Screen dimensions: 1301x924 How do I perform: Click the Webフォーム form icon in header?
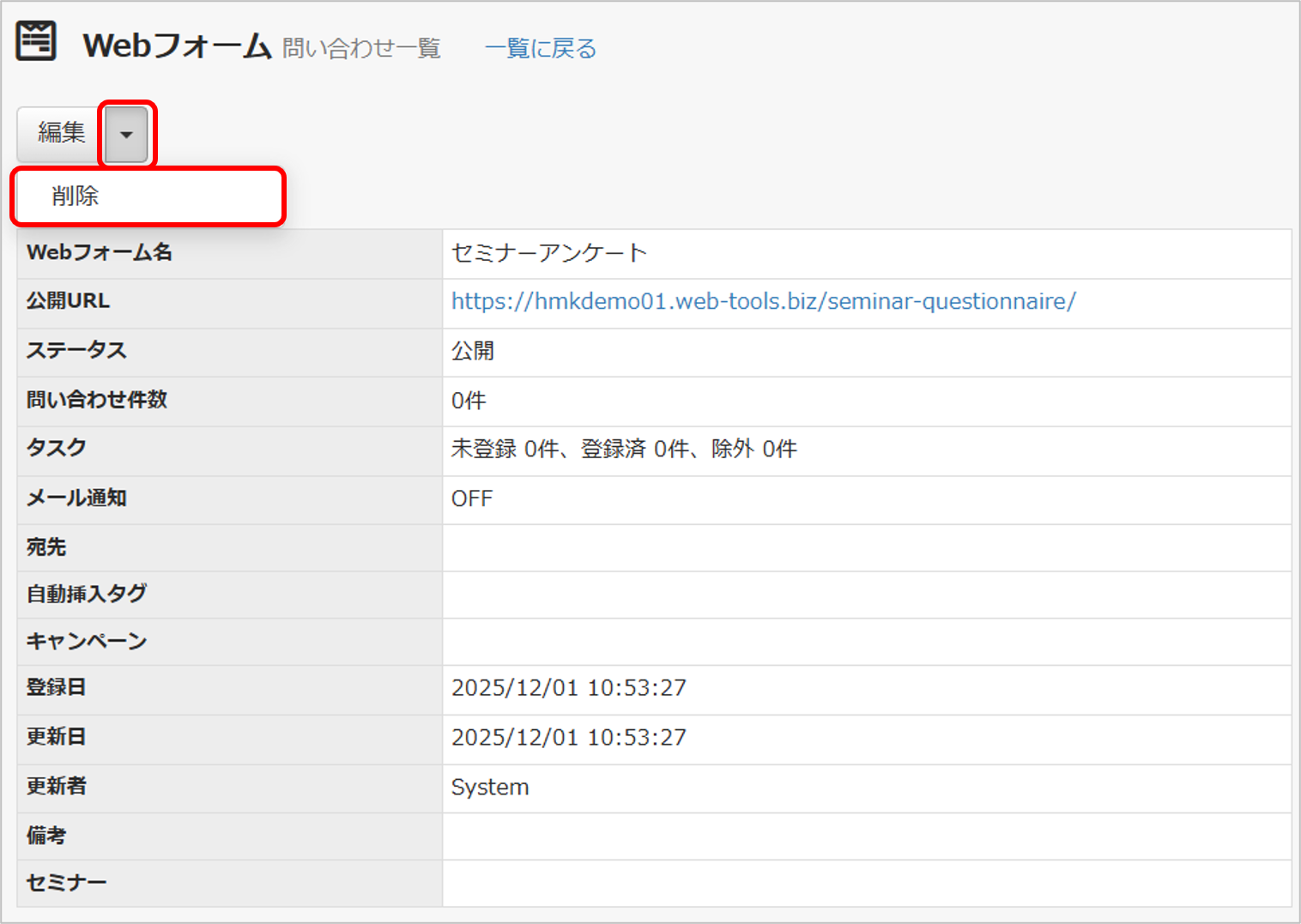(x=36, y=41)
